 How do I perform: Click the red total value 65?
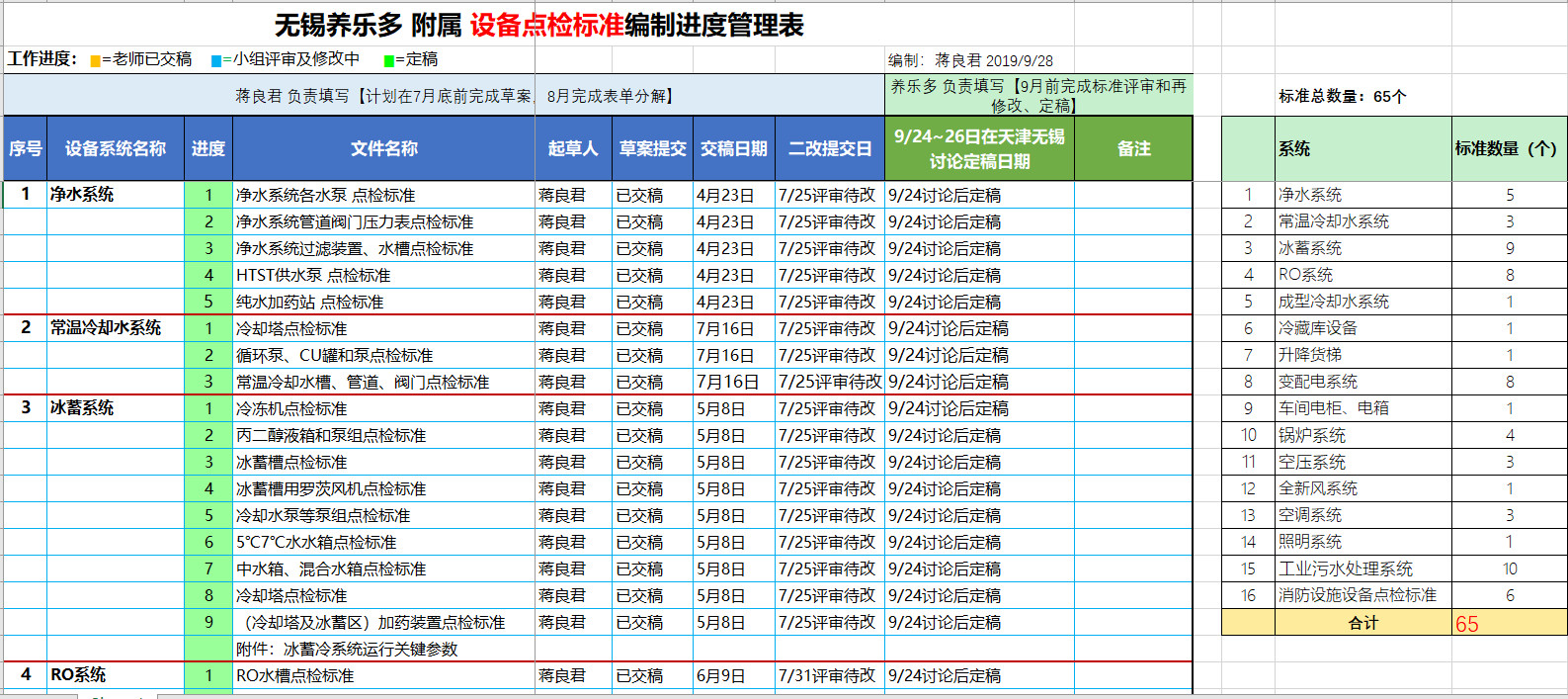point(1510,624)
